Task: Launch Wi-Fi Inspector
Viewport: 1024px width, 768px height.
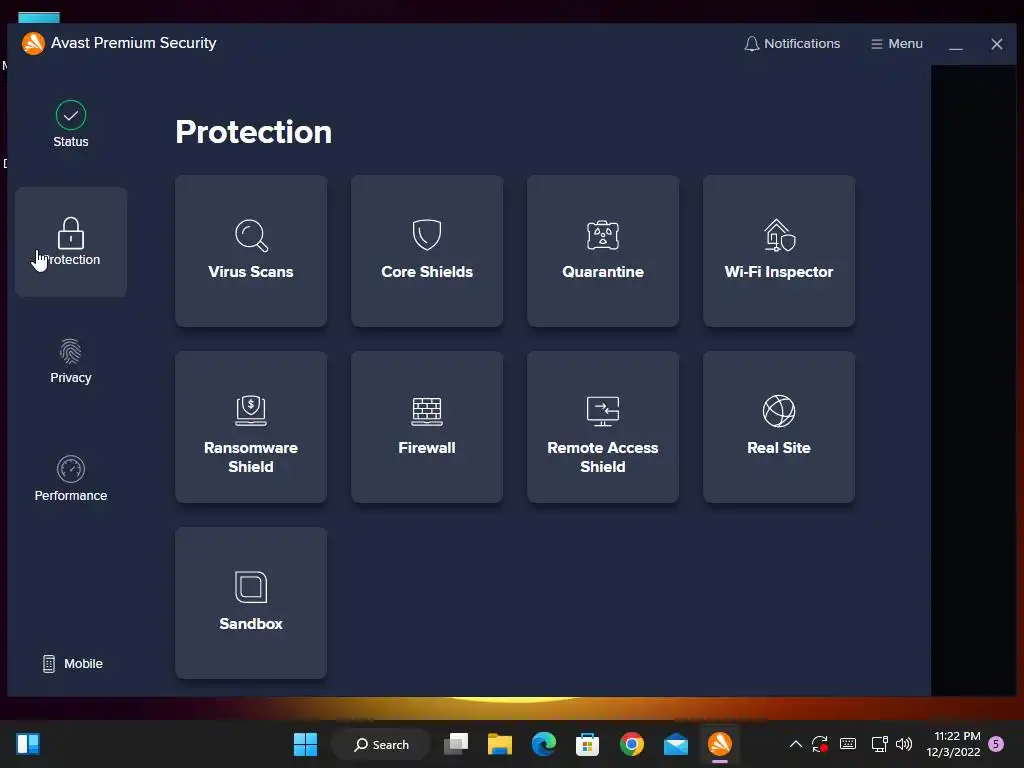Action: point(779,251)
